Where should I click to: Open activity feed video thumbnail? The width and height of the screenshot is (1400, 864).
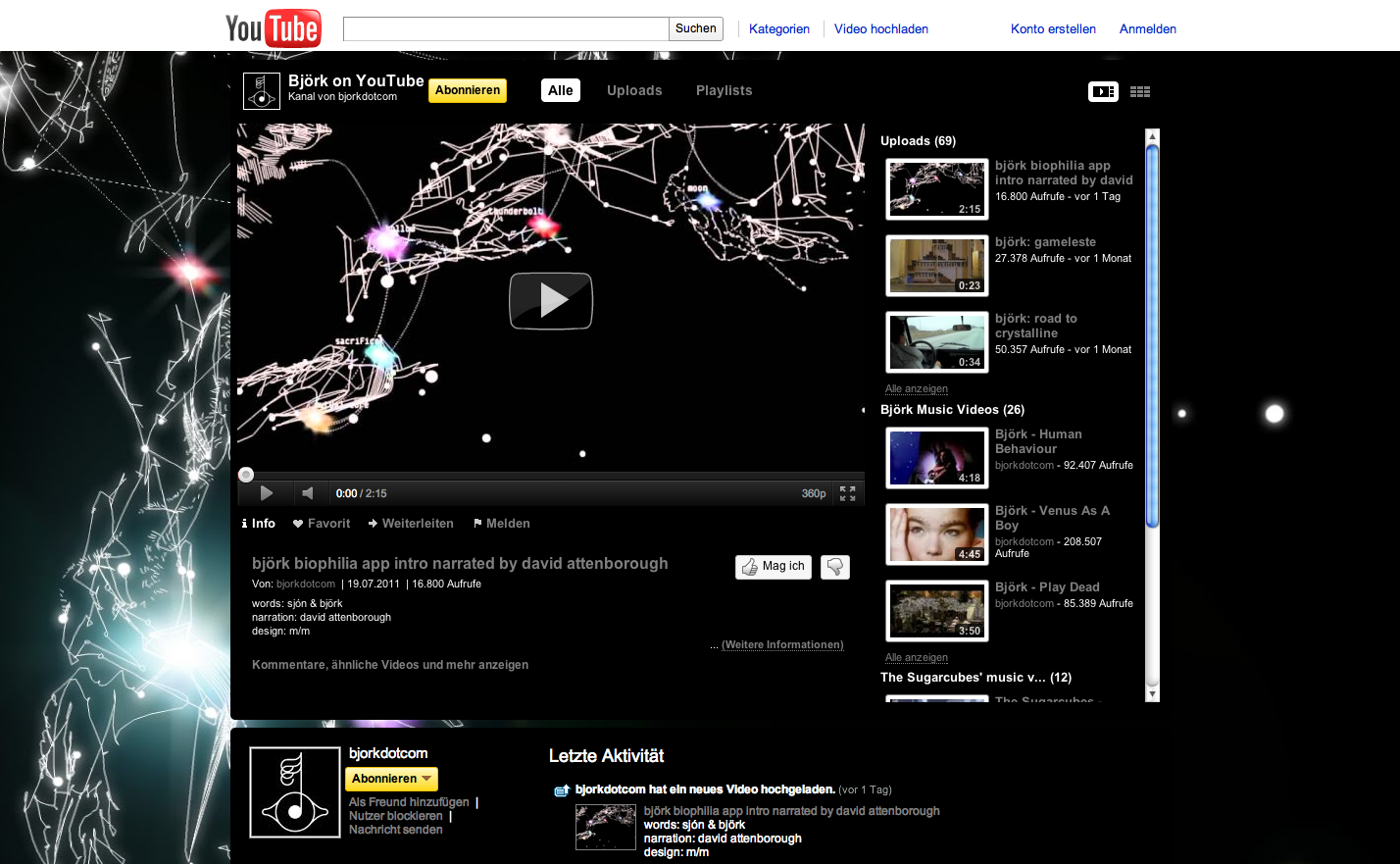coord(606,827)
